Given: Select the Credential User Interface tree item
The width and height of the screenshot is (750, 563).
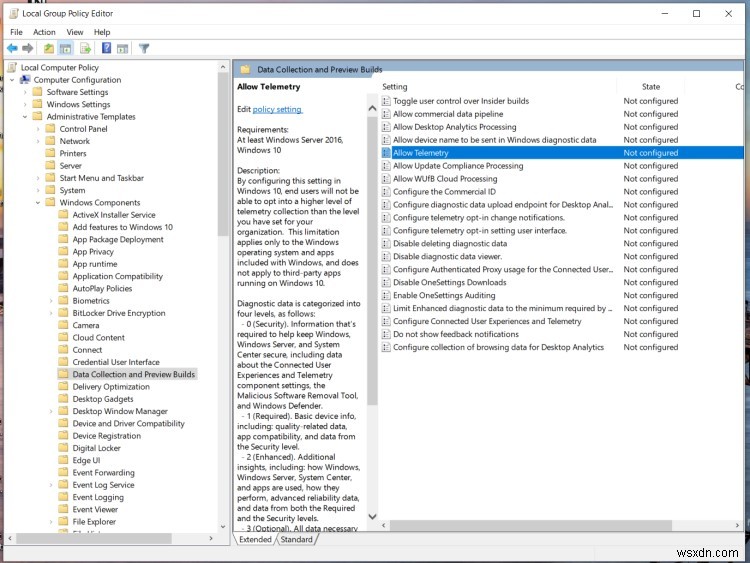Looking at the screenshot, I should (116, 362).
